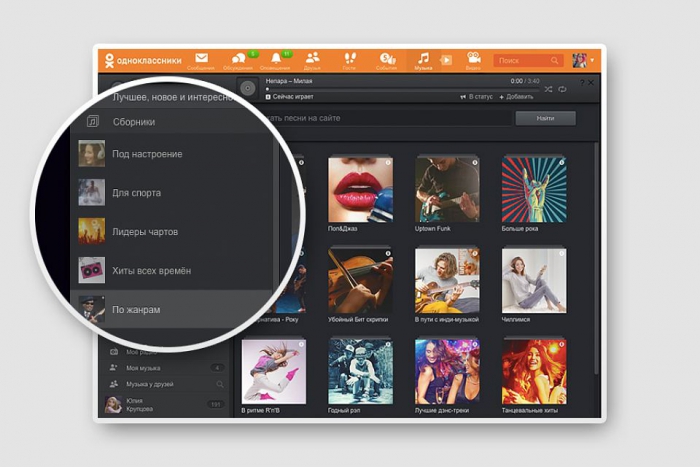Open the Лучшие дэнс-треки cover
This screenshot has width=700, height=467.
(447, 371)
